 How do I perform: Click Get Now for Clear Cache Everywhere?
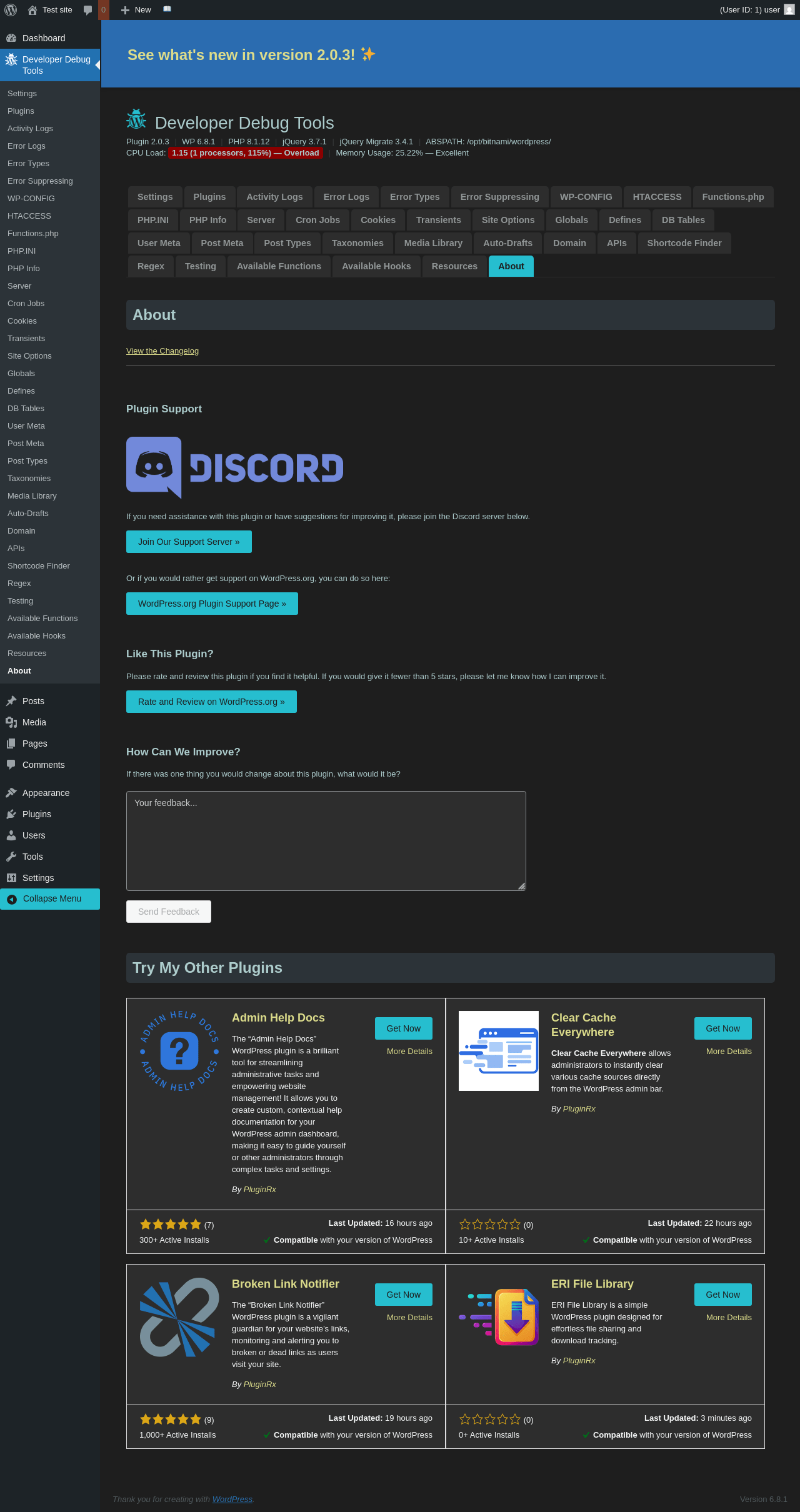[x=723, y=1028]
